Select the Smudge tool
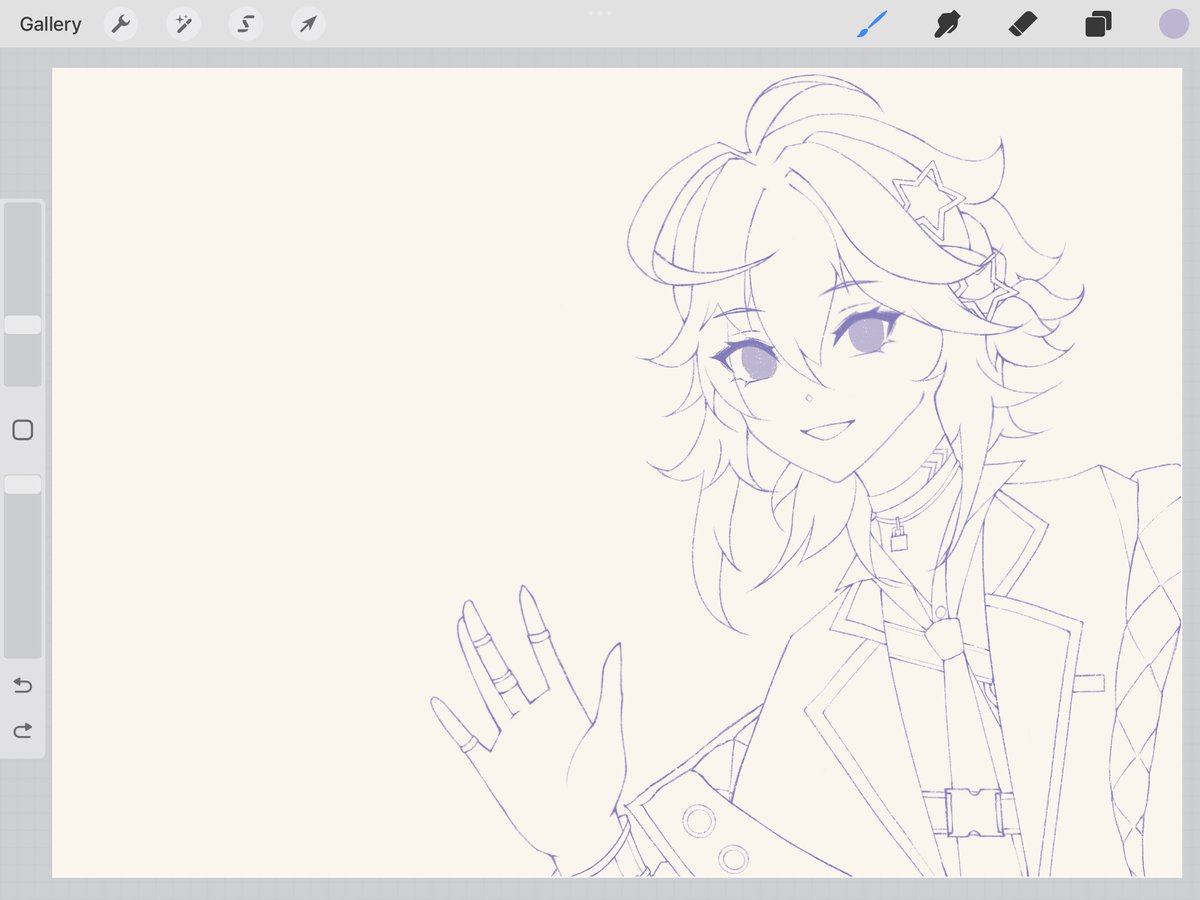This screenshot has width=1200, height=900. tap(947, 24)
